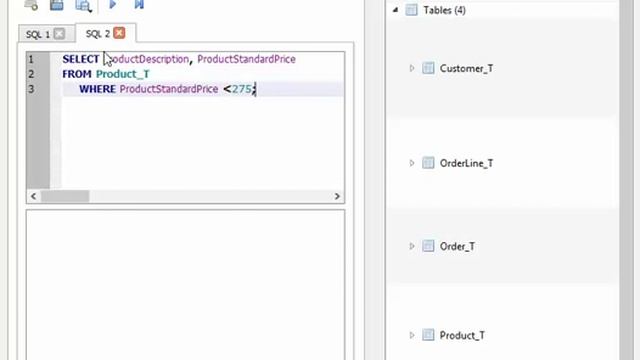The height and width of the screenshot is (360, 640).
Task: Expand the Customer_T table node
Action: tap(412, 68)
